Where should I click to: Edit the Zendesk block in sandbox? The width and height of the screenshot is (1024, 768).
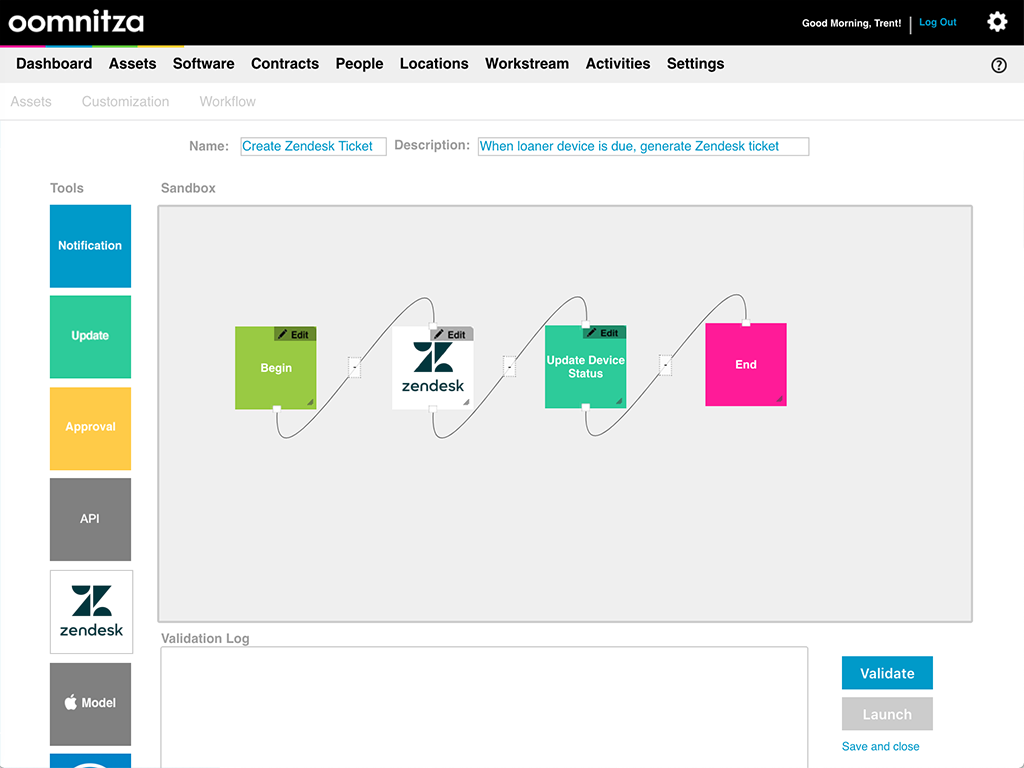point(451,335)
